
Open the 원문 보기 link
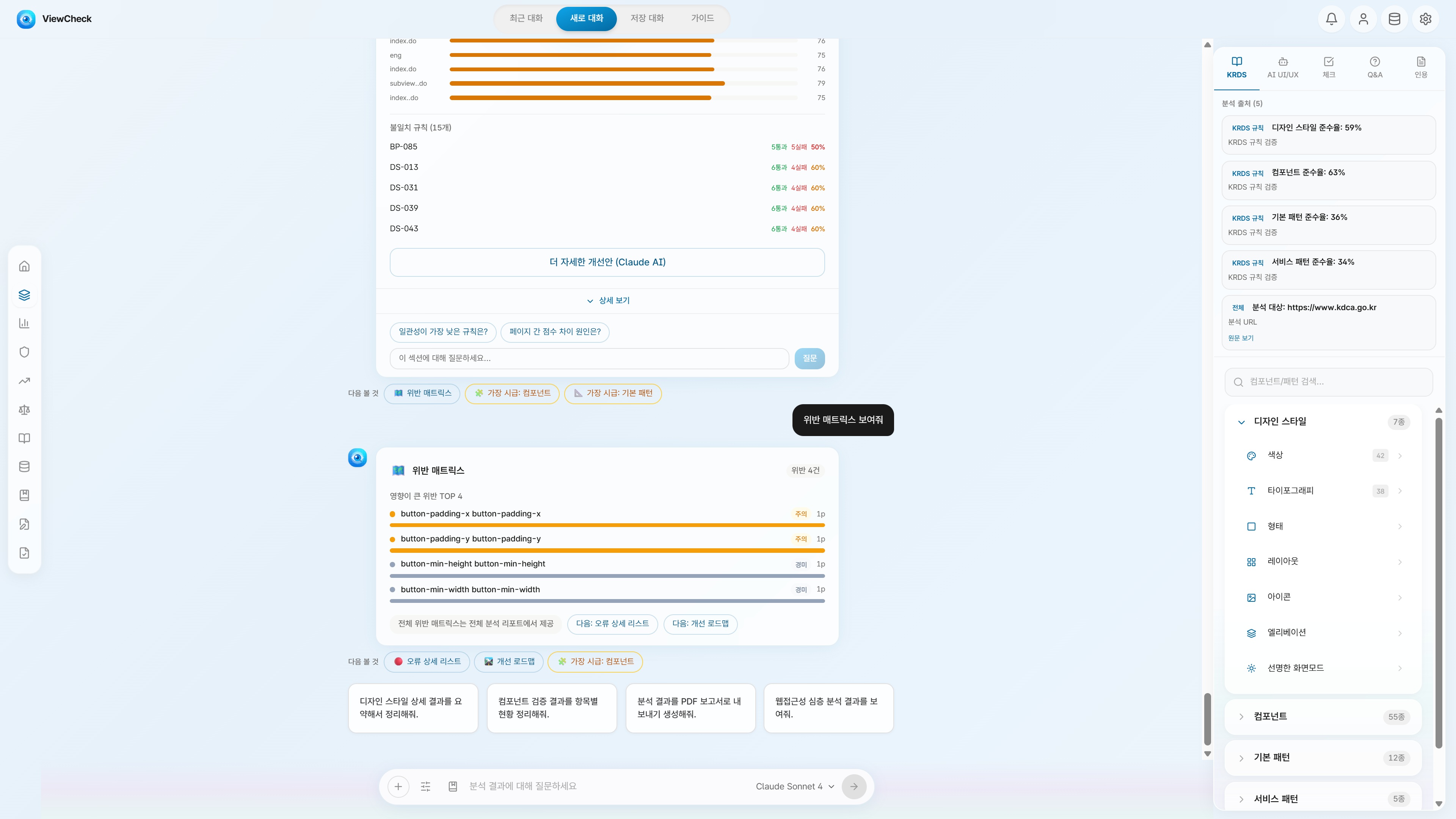[x=1241, y=338]
